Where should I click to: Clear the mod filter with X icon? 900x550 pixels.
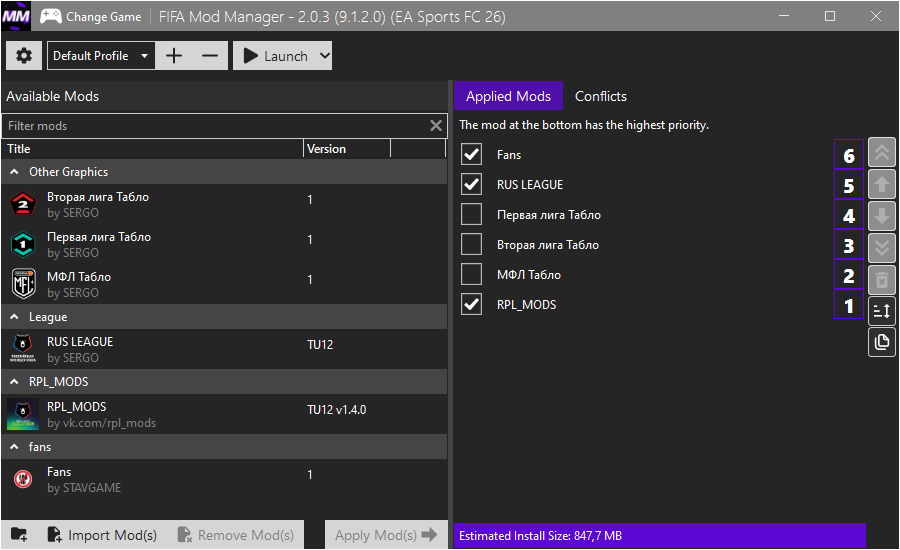[436, 126]
